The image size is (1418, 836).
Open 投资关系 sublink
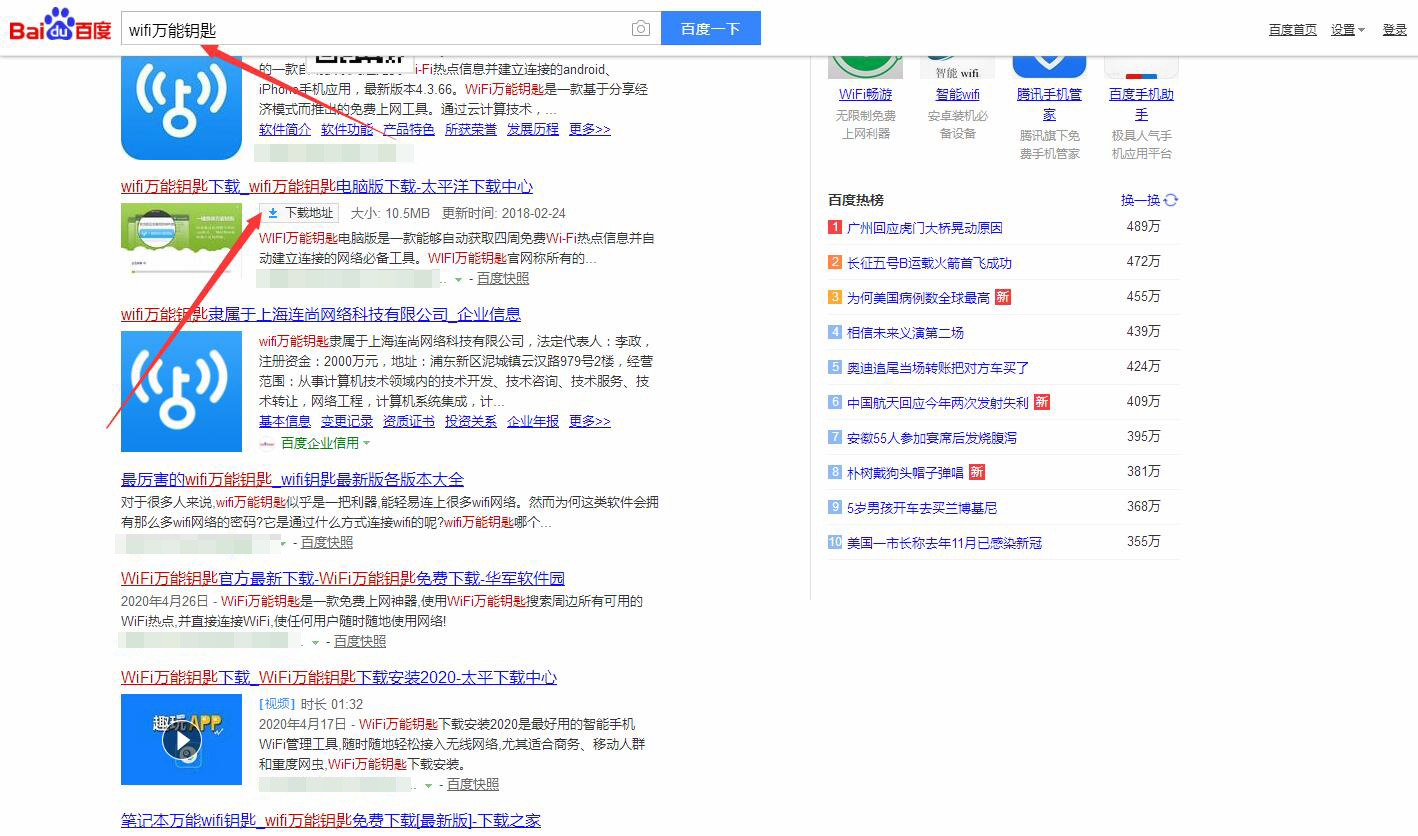[471, 422]
